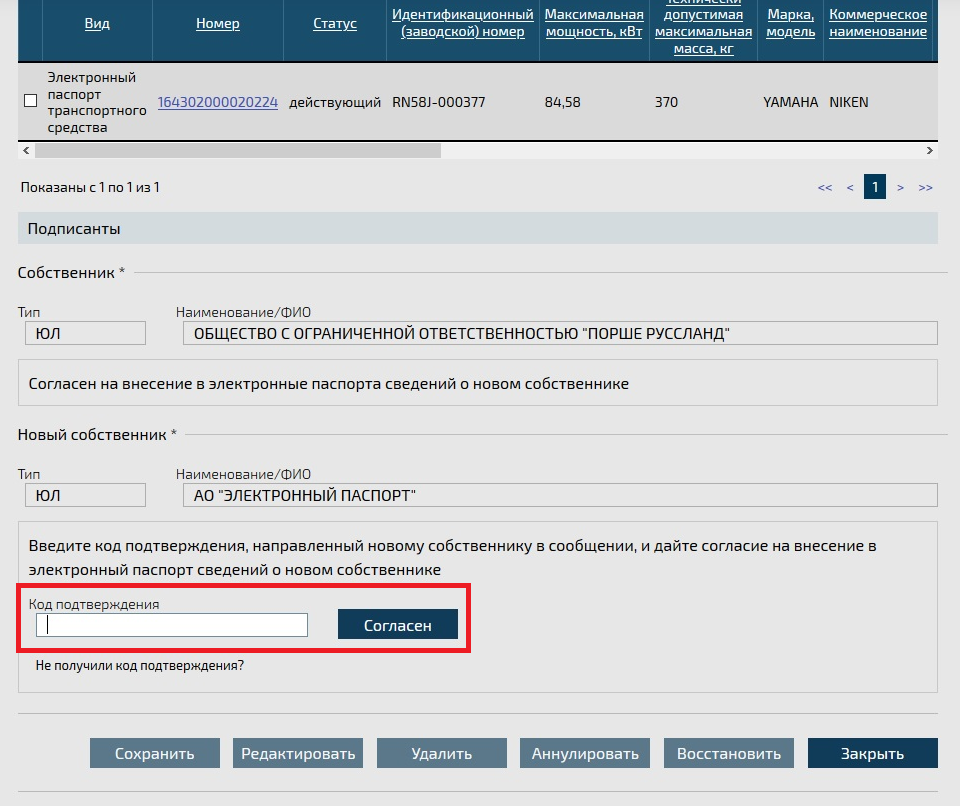Click the Сохранить button
Screen dimensions: 960x806
pyautogui.click(x=154, y=753)
